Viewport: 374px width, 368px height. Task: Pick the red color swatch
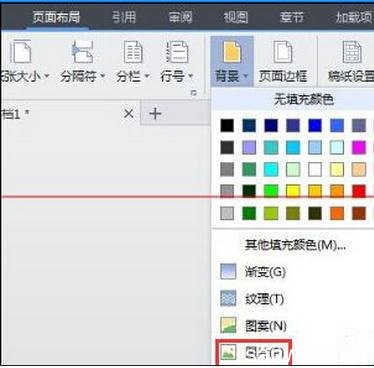[359, 191]
